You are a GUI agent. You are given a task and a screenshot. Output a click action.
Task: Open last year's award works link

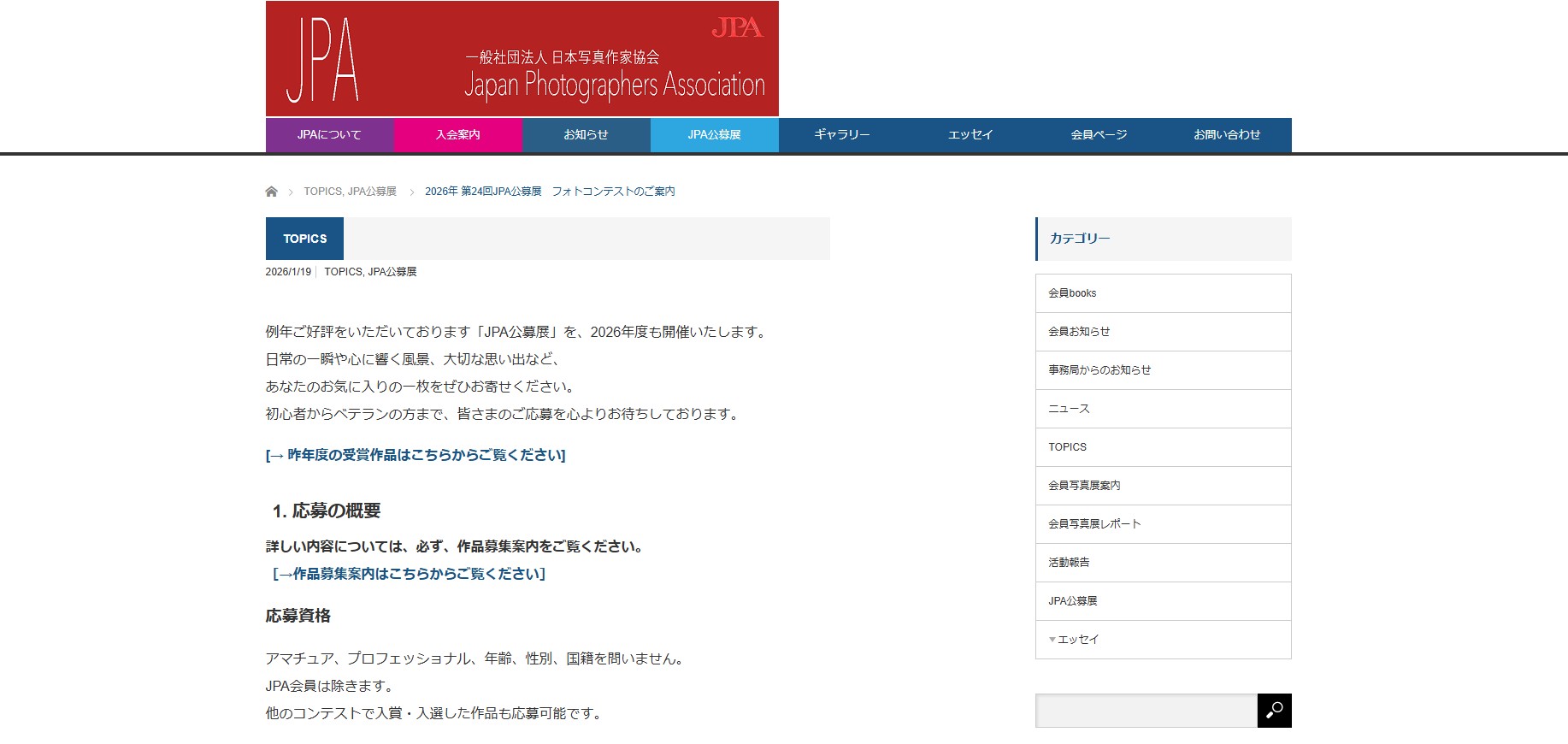(x=416, y=455)
